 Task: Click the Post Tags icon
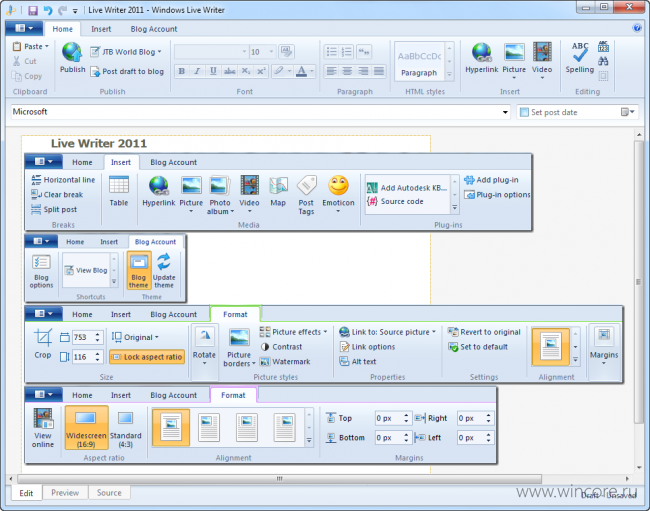pyautogui.click(x=307, y=185)
